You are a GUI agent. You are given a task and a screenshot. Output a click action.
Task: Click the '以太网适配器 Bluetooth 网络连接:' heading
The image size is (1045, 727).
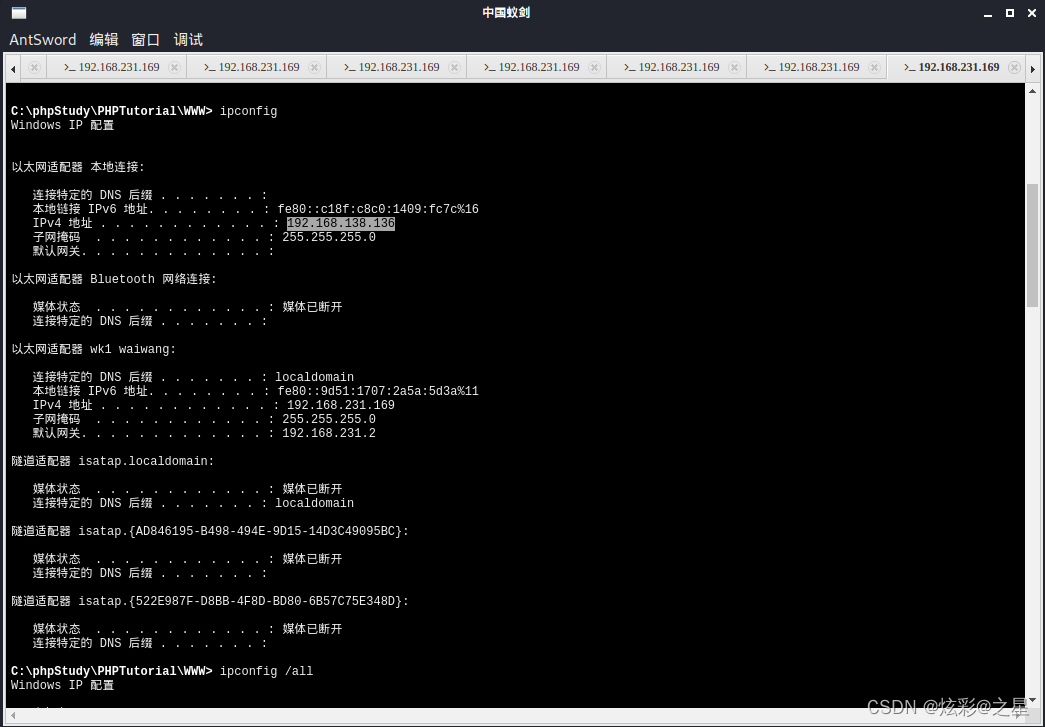(114, 279)
